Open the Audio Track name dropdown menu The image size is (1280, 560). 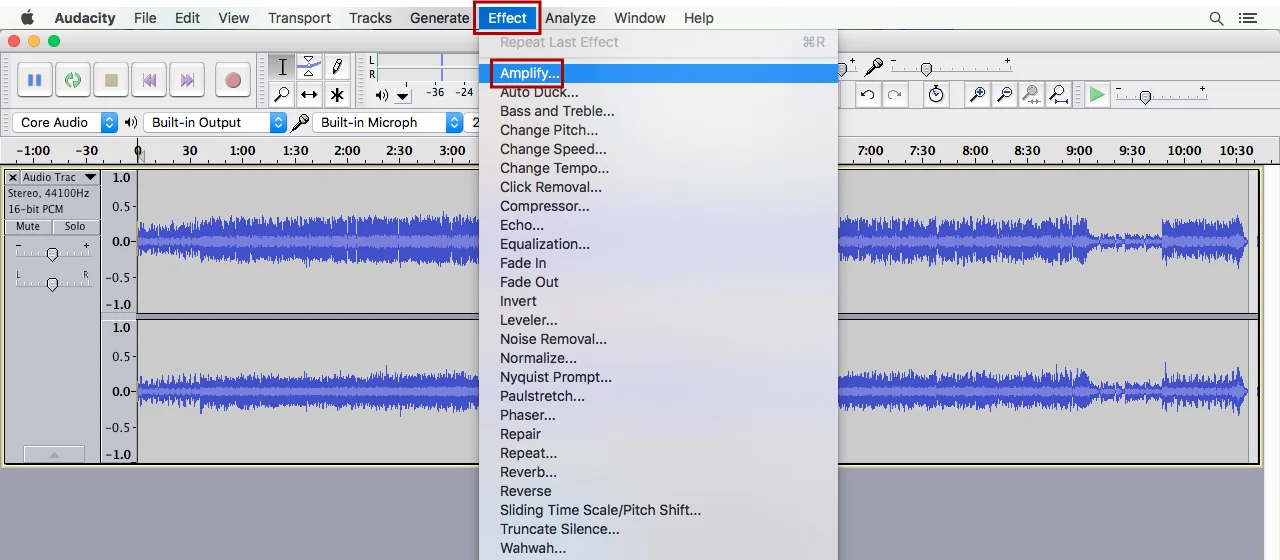(x=59, y=177)
